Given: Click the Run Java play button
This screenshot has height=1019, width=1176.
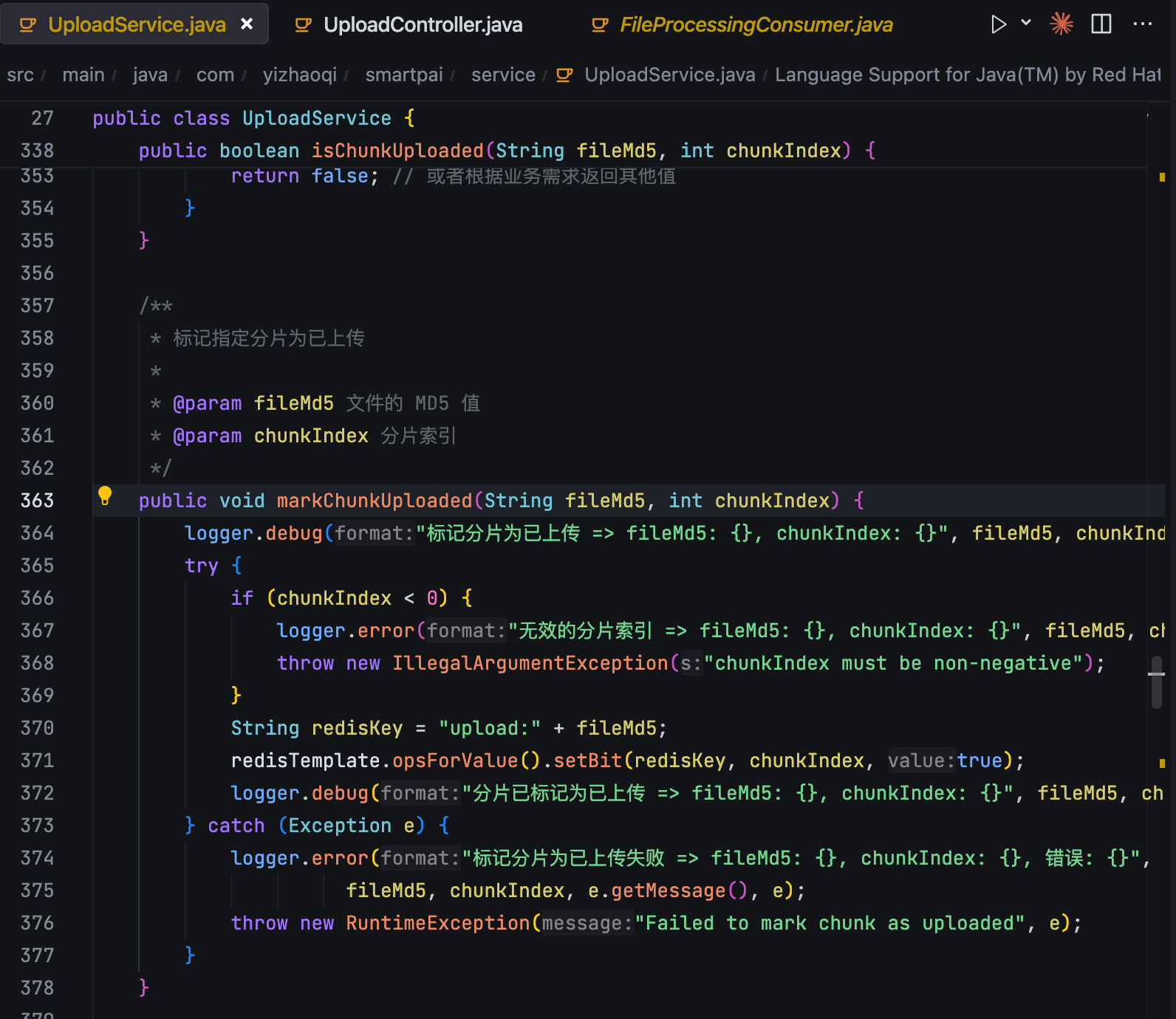Looking at the screenshot, I should pos(998,24).
